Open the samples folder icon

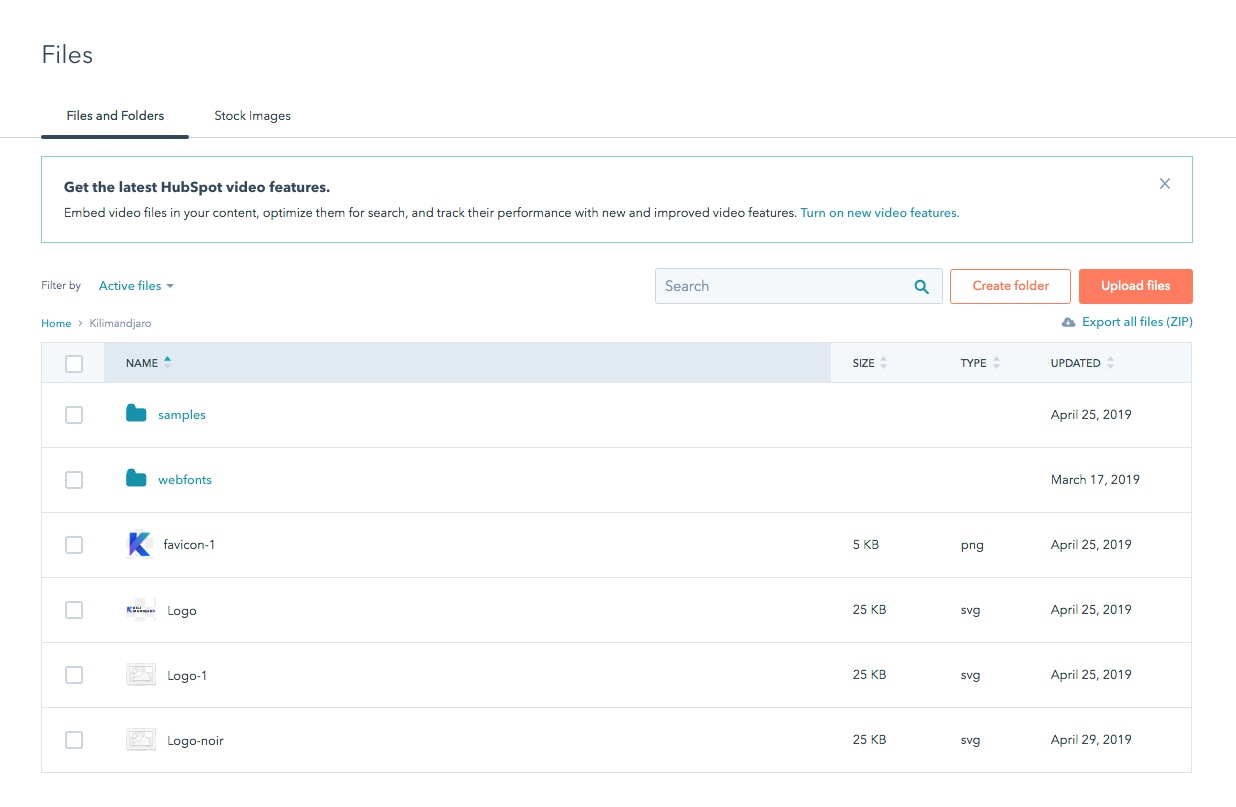pos(136,413)
